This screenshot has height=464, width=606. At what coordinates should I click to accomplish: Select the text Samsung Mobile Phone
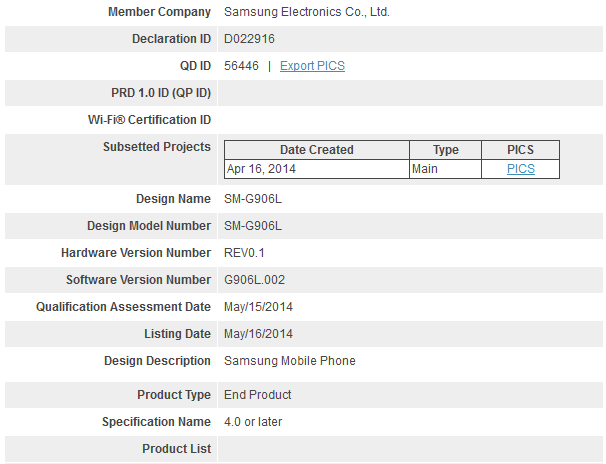click(x=289, y=361)
